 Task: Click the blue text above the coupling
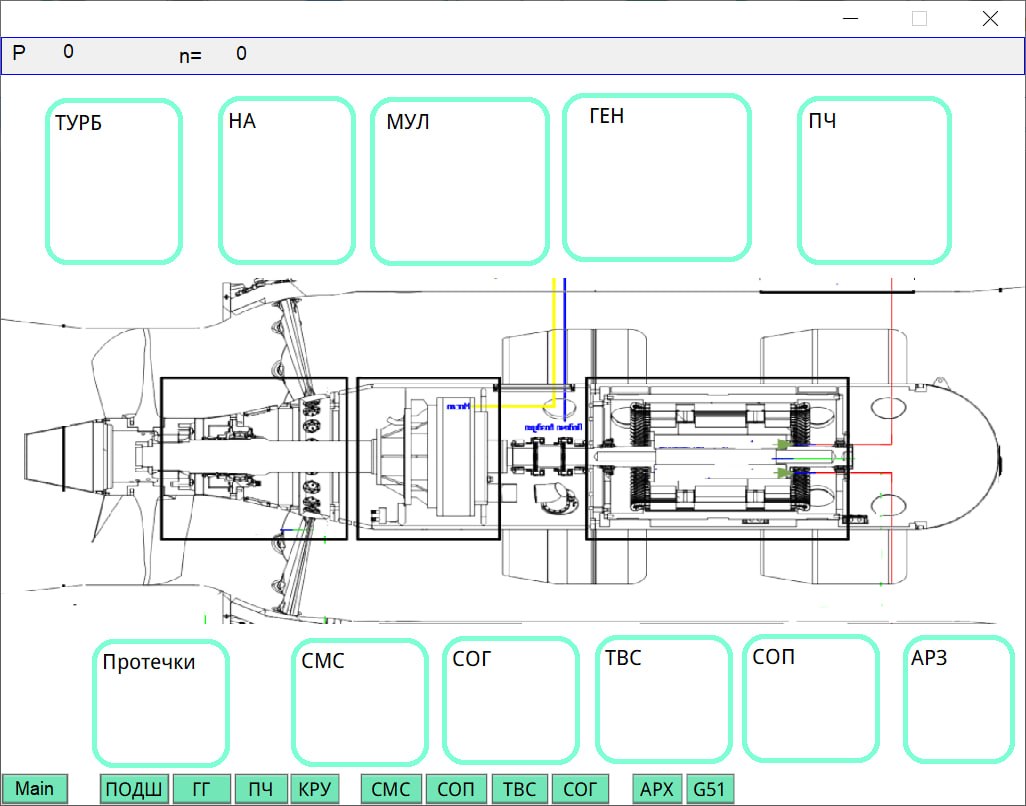tap(553, 427)
